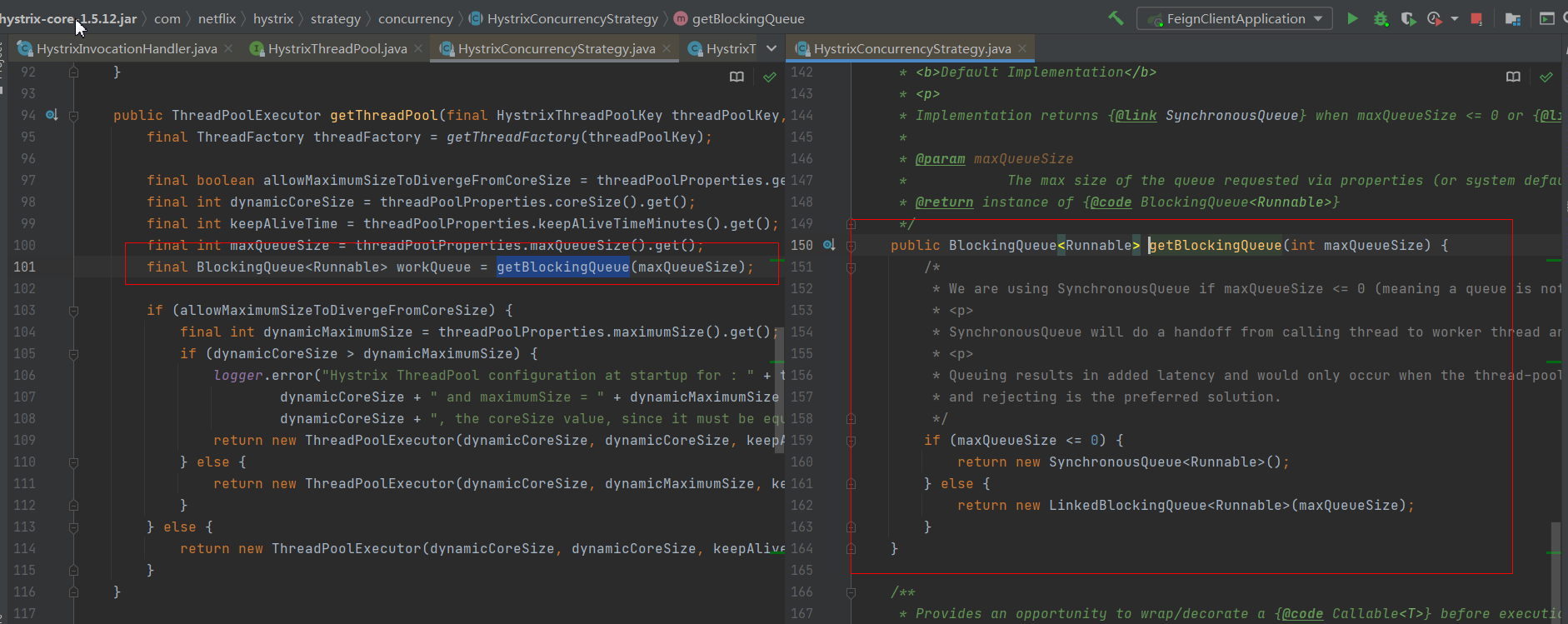
Task: Click the concurrency breadcrumb package
Action: pyautogui.click(x=415, y=18)
